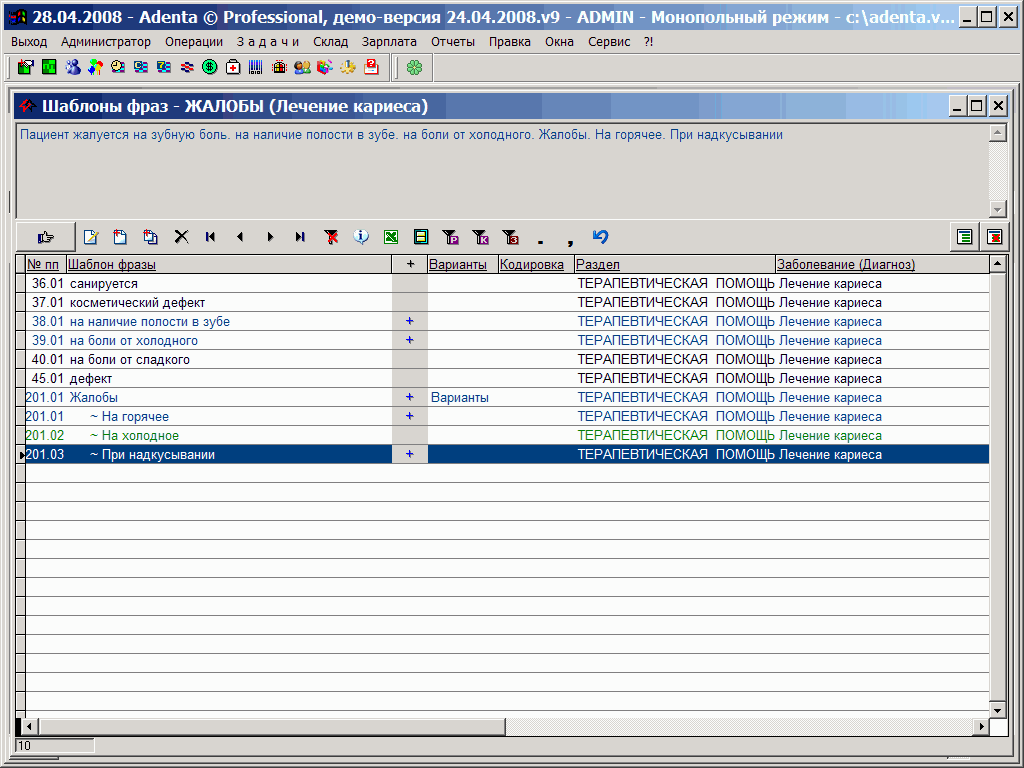Click the pointing hand select button

(x=45, y=237)
